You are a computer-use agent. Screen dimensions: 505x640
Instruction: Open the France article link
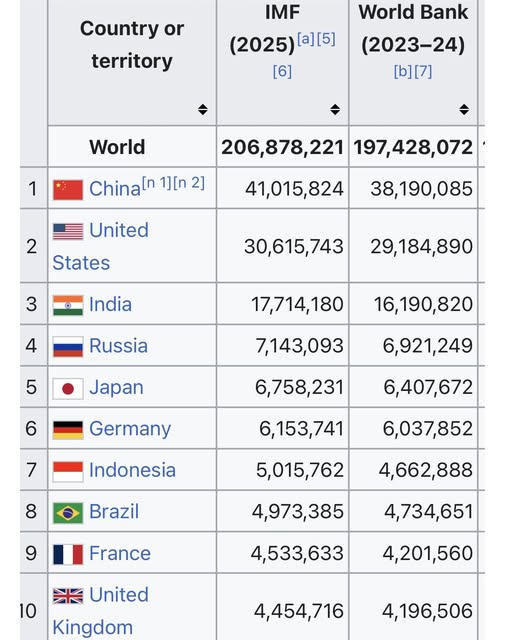pos(120,553)
